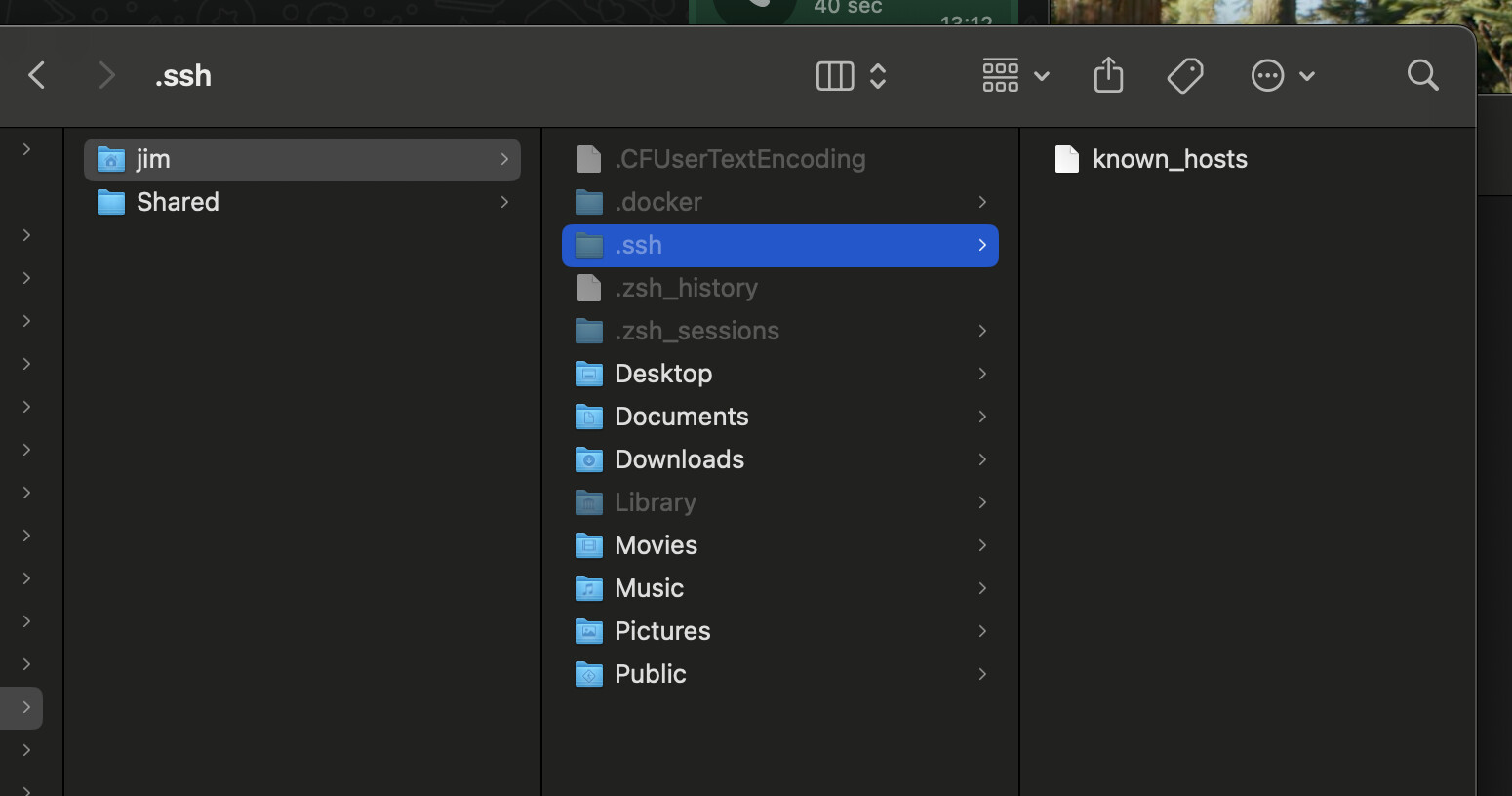Expand chevron on the Desktop row
The width and height of the screenshot is (1512, 796).
[x=982, y=374]
